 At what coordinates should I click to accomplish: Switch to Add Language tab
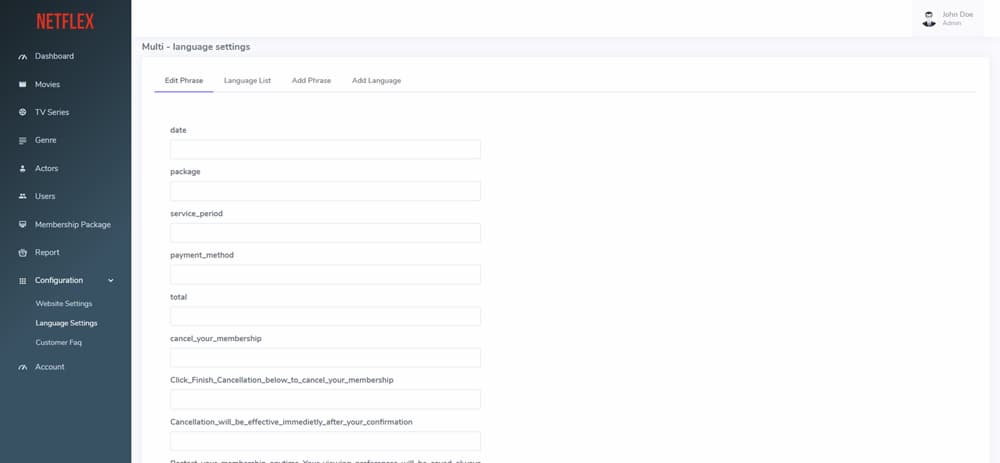click(x=376, y=80)
